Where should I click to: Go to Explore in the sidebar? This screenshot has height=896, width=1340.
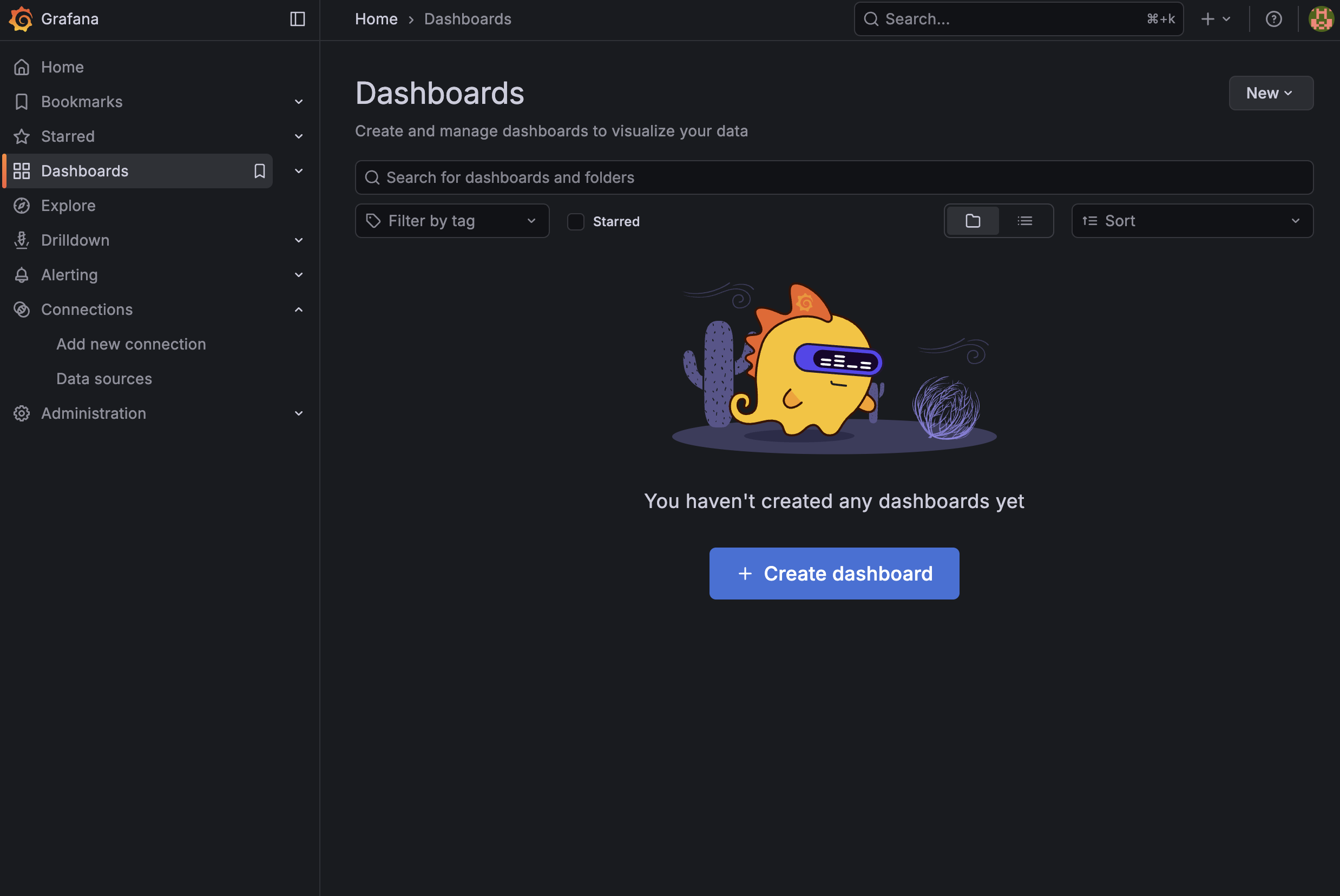click(x=68, y=206)
